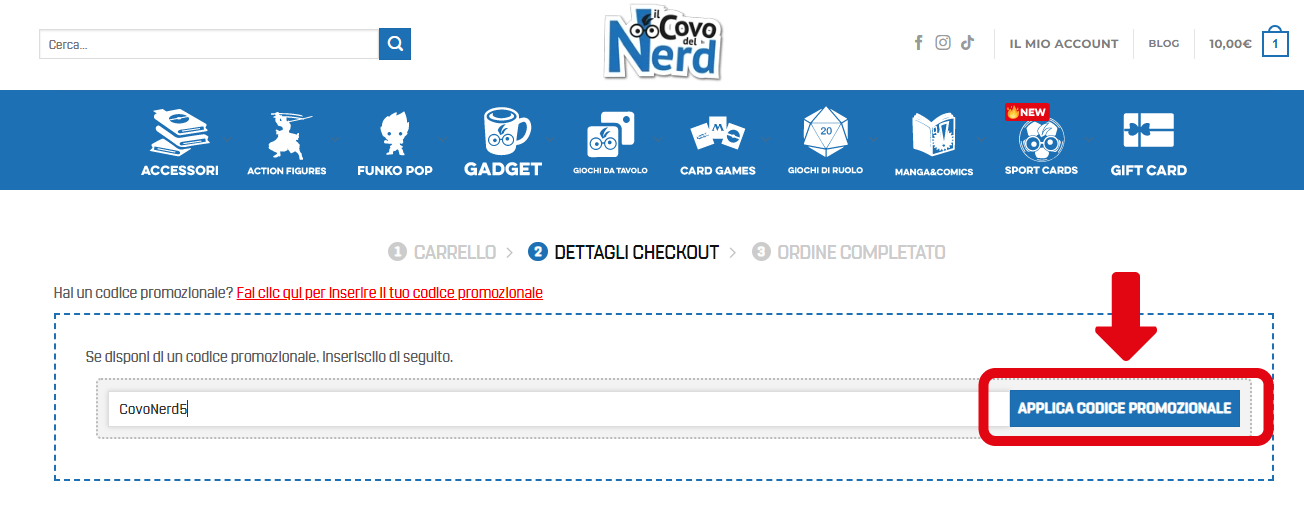
Task: Open the TikTok social icon
Action: coord(967,43)
